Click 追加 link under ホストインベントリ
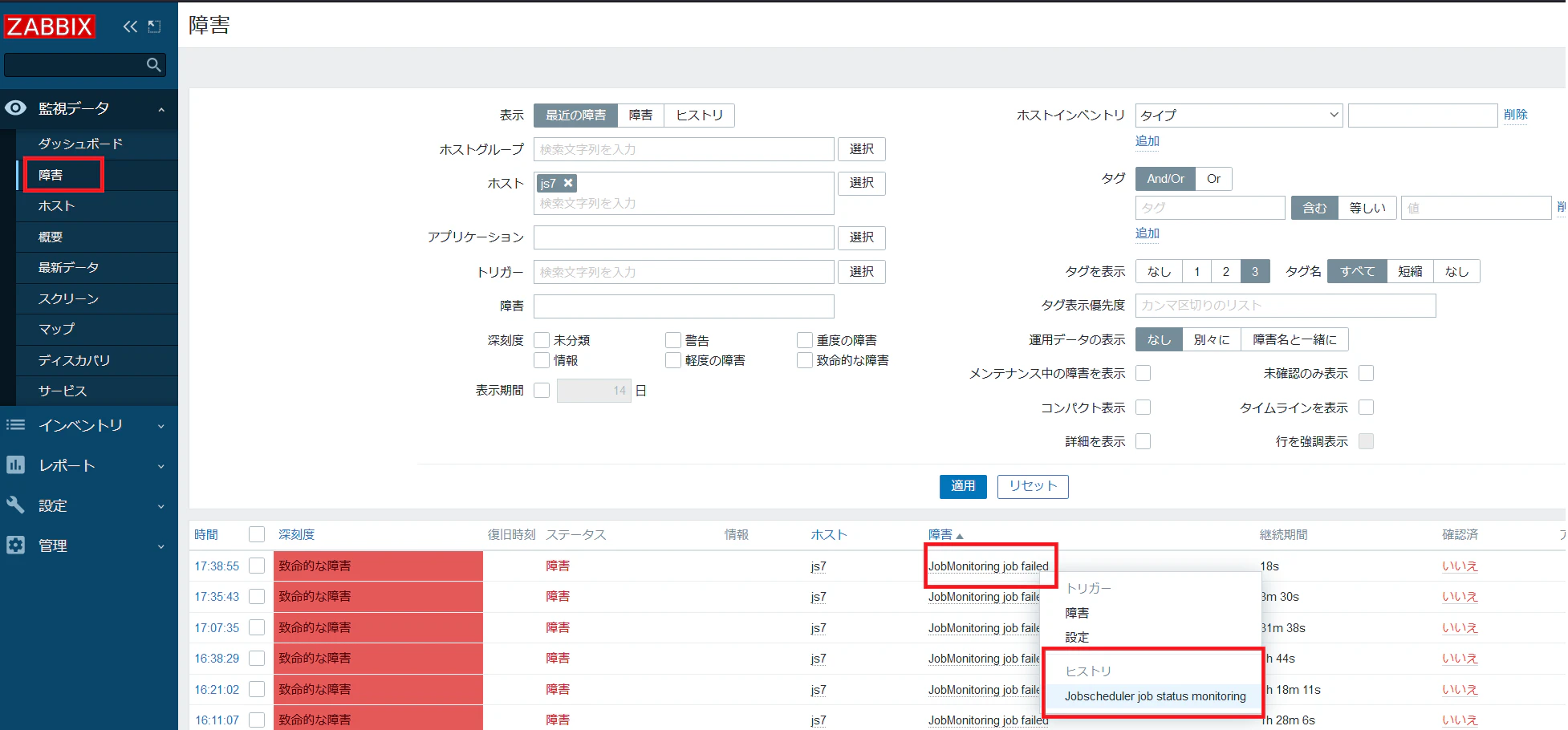1568x730 pixels. [1148, 141]
